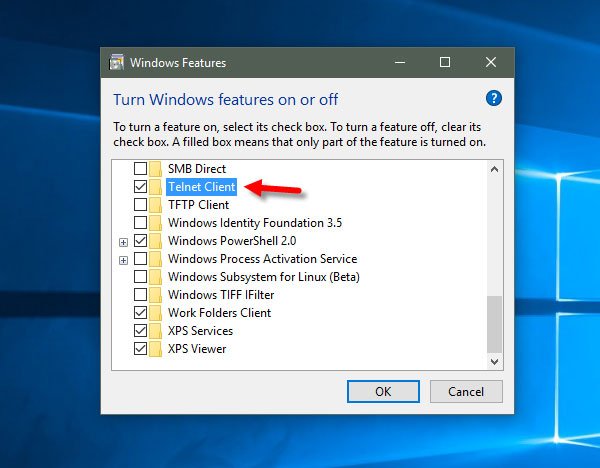
Task: Maximize the Windows Features dialog
Action: (x=445, y=62)
